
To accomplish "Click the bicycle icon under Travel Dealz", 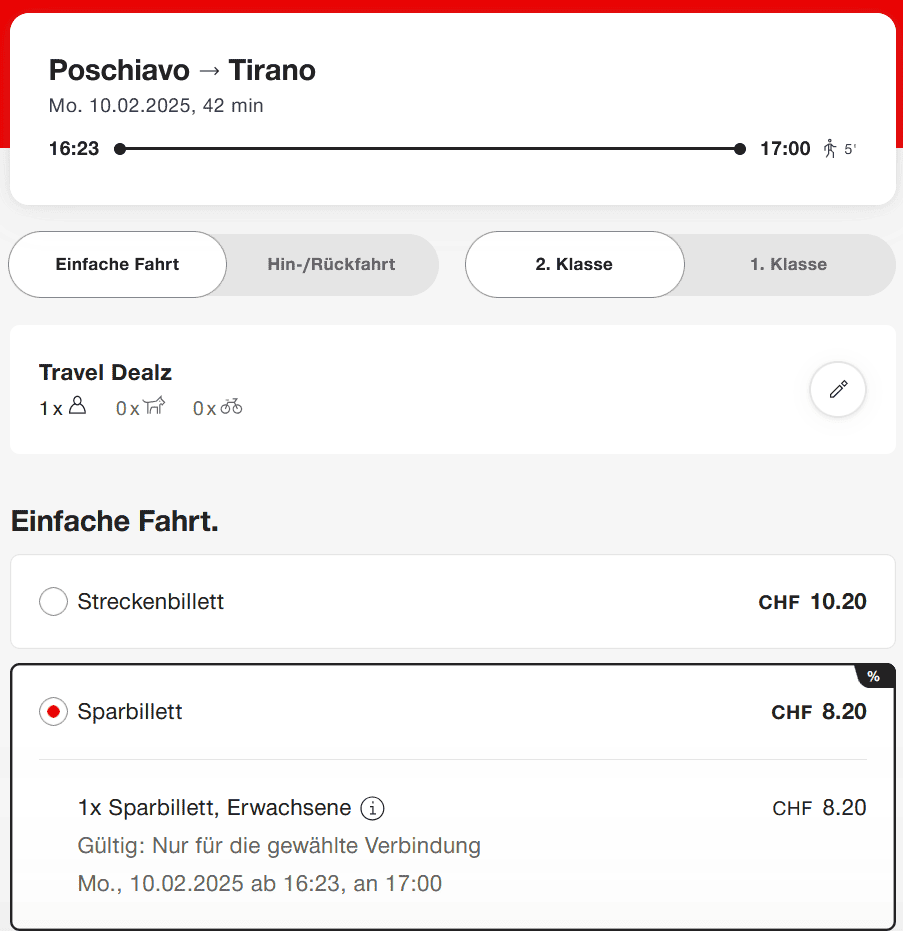I will pyautogui.click(x=231, y=406).
